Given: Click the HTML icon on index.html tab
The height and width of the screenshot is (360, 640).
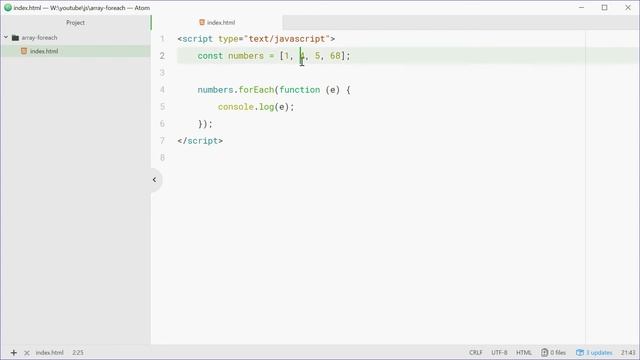Looking at the screenshot, I should (x=202, y=22).
